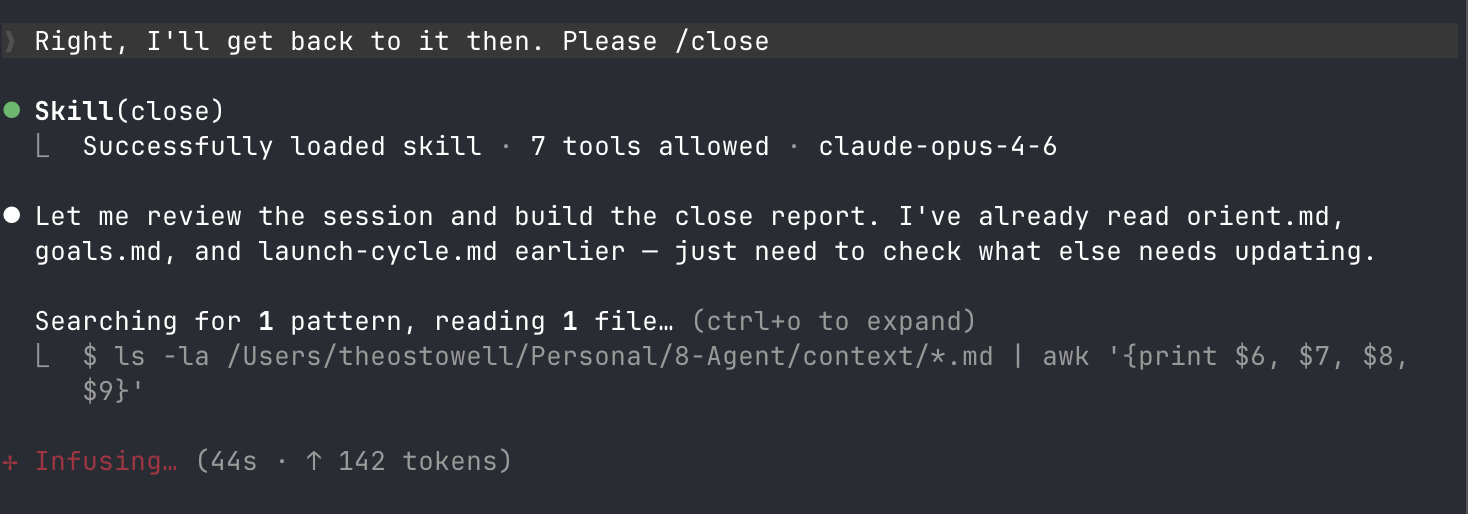Viewport: 1468px width, 514px height.
Task: Click the red spinner icon beside Infusing
Action: pos(10,461)
